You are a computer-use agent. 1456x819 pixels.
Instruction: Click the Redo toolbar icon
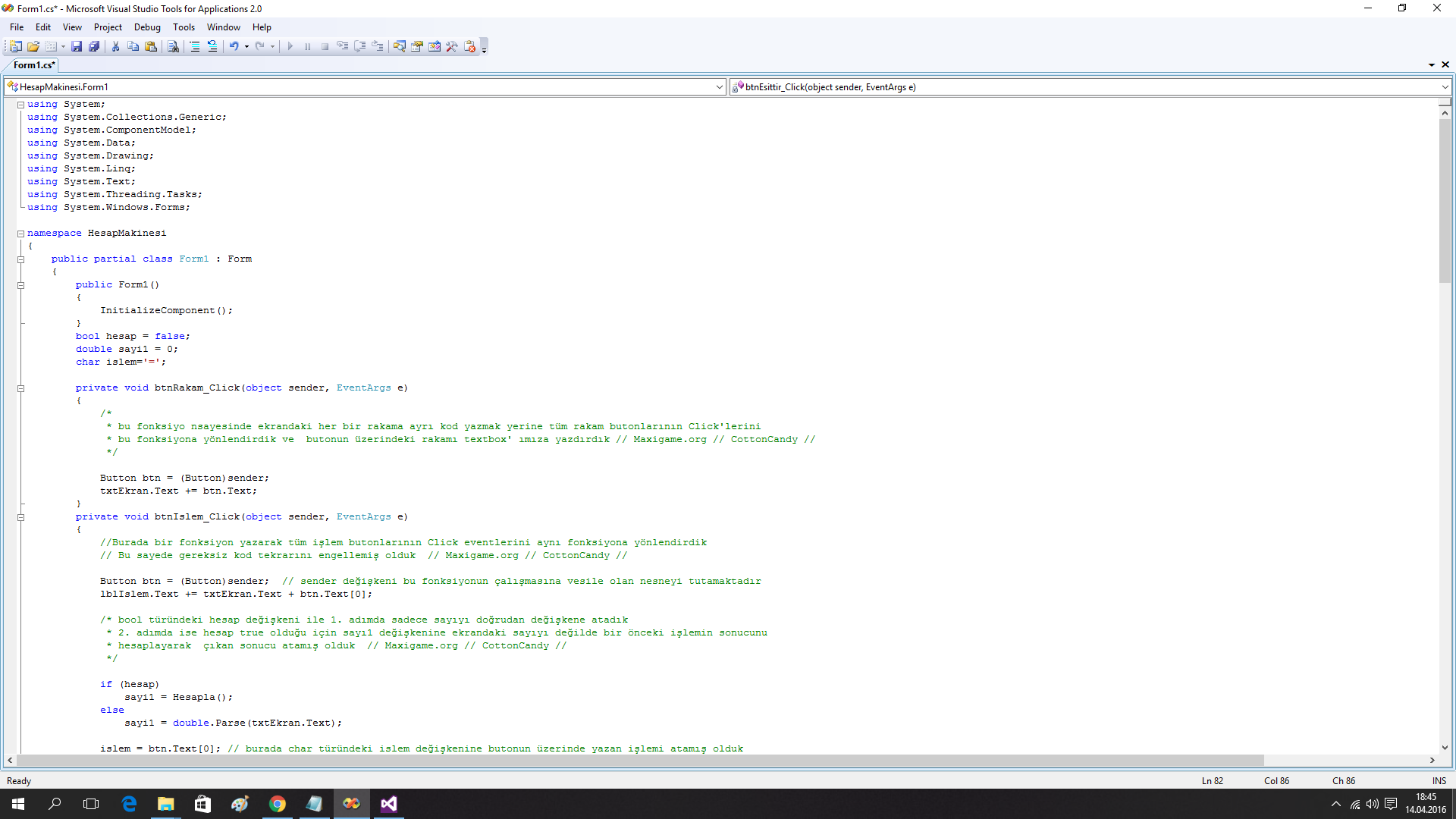coord(260,46)
